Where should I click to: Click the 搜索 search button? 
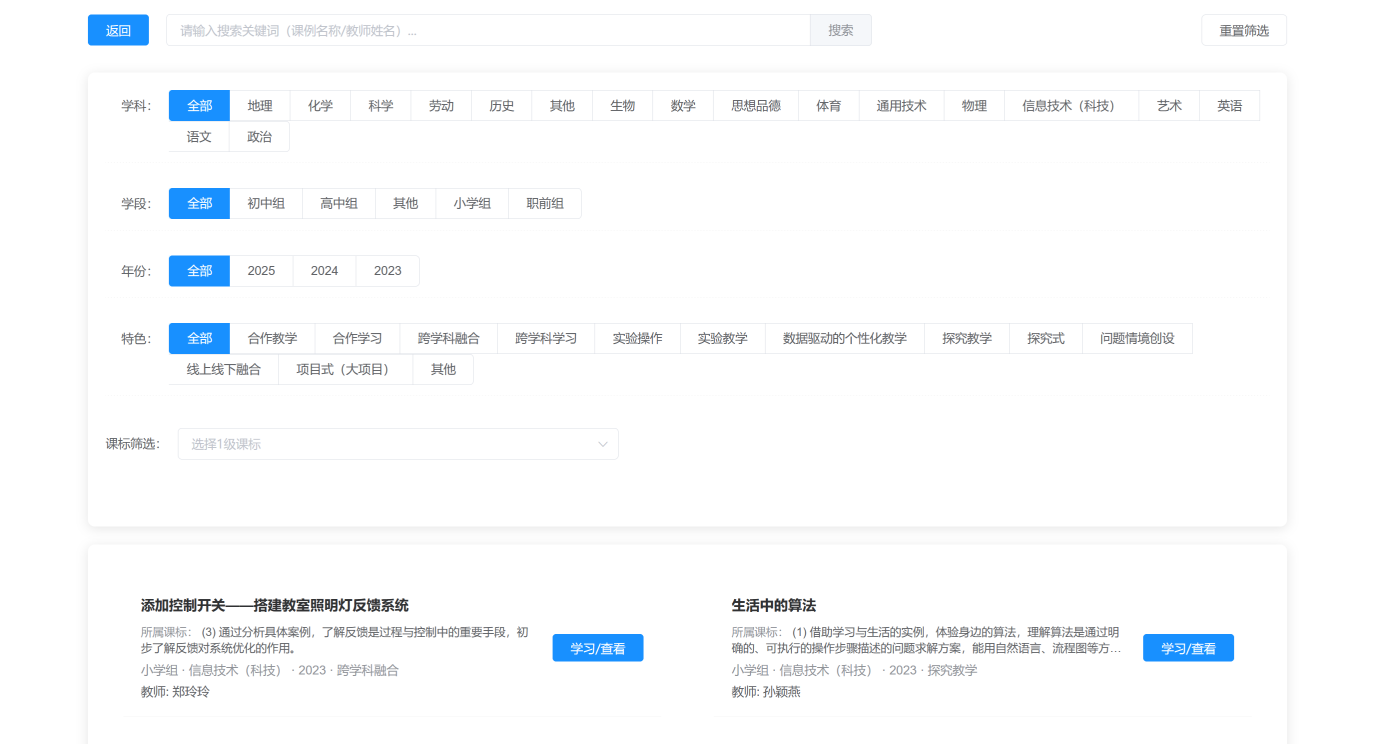click(840, 30)
